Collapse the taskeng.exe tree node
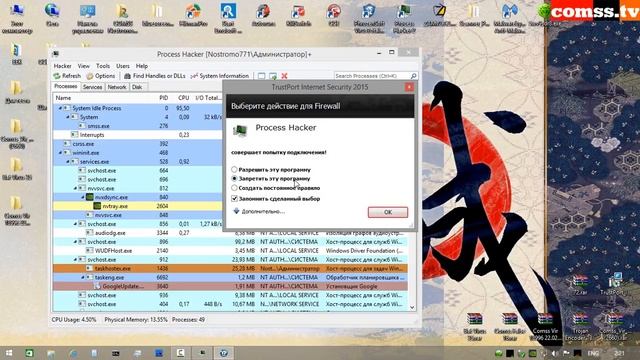Viewport: 640px width, 360px height. 83,277
